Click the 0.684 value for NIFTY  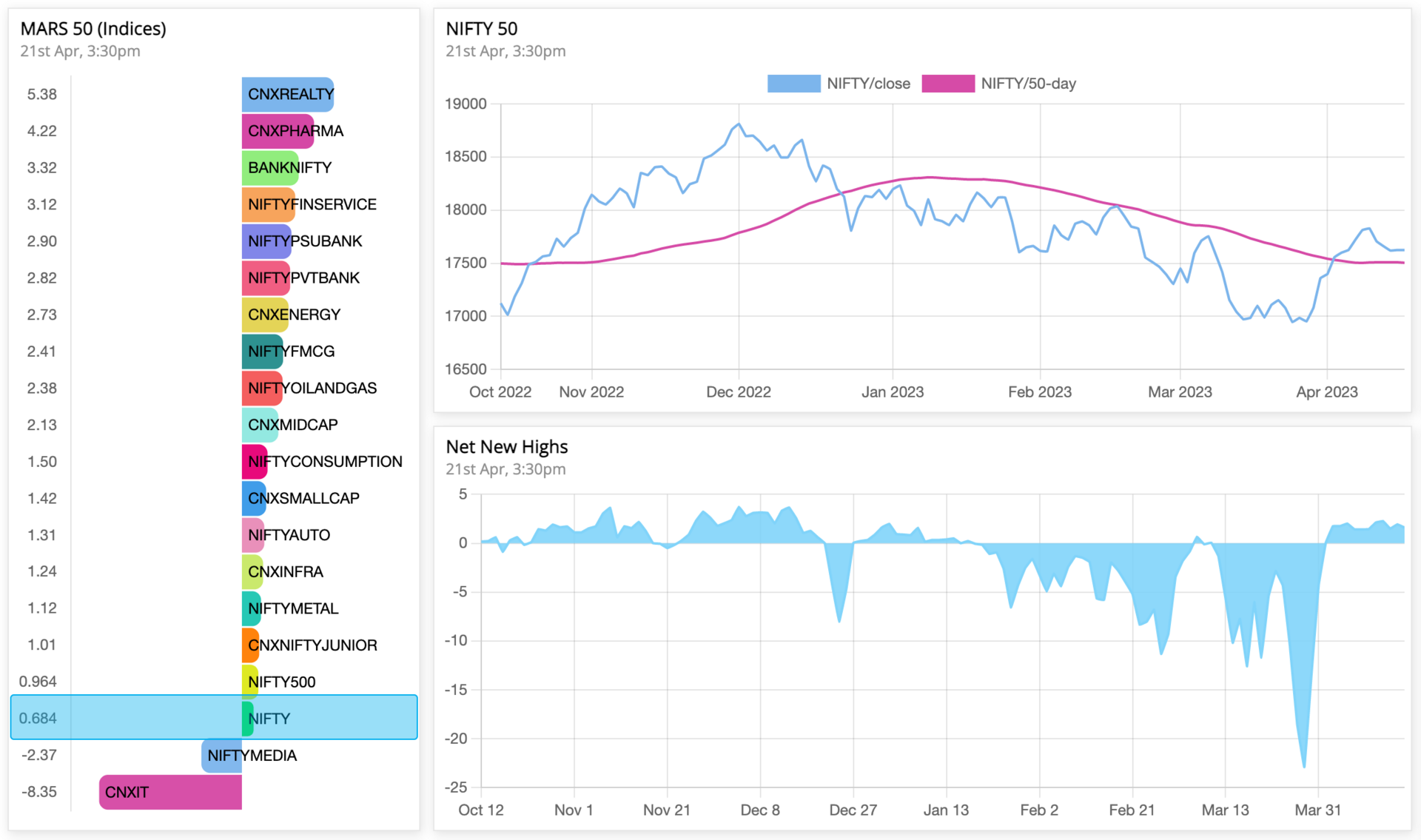click(x=38, y=719)
